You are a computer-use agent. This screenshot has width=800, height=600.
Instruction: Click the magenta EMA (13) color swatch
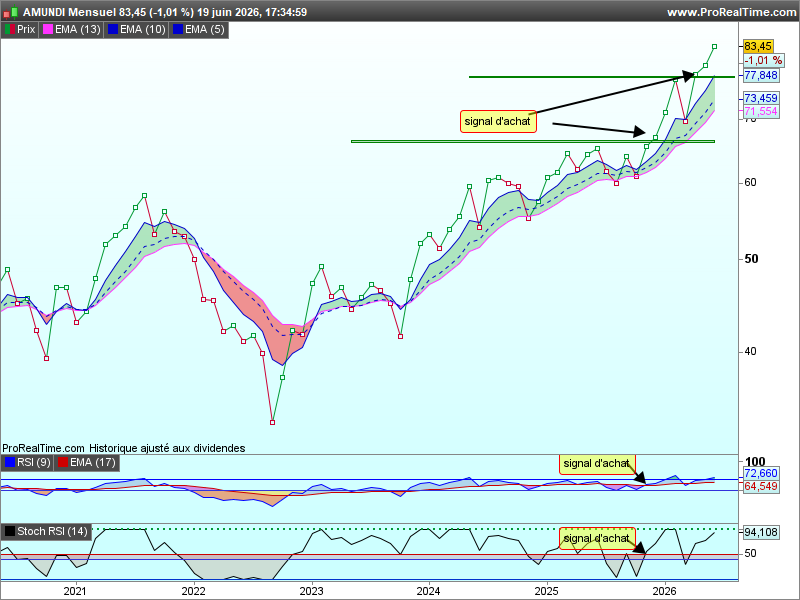pyautogui.click(x=47, y=30)
